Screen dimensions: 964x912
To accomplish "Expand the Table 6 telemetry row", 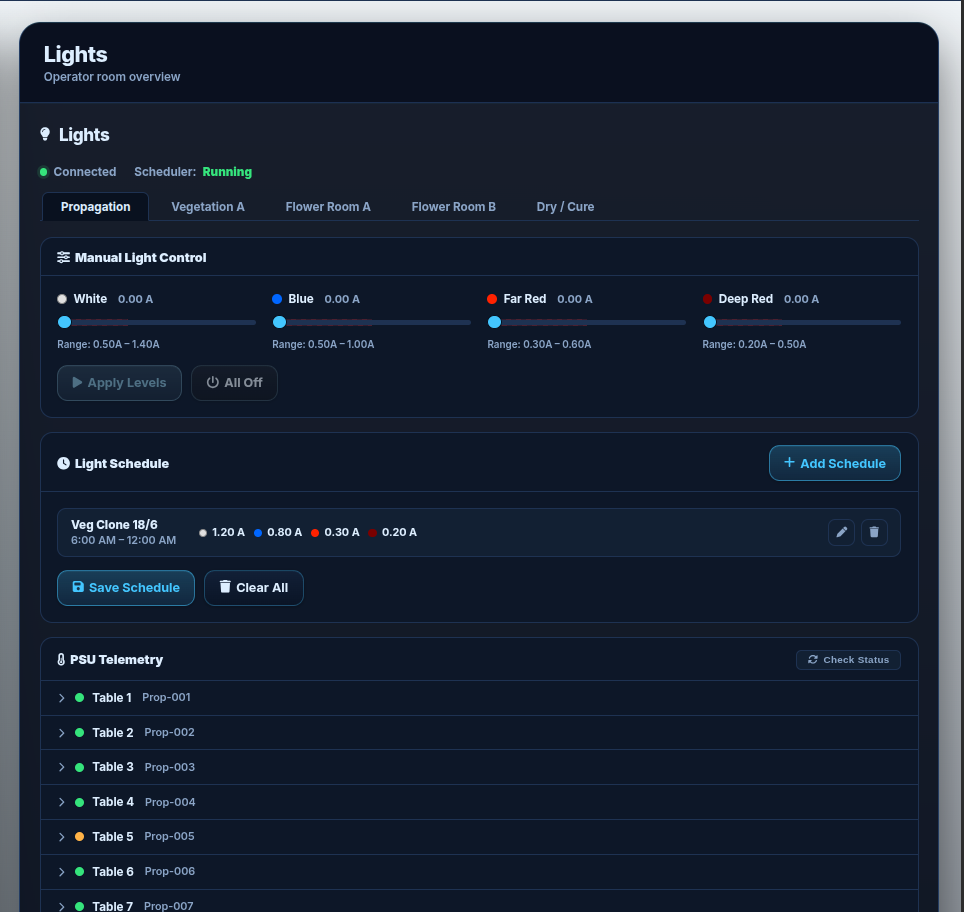I will pyautogui.click(x=61, y=872).
